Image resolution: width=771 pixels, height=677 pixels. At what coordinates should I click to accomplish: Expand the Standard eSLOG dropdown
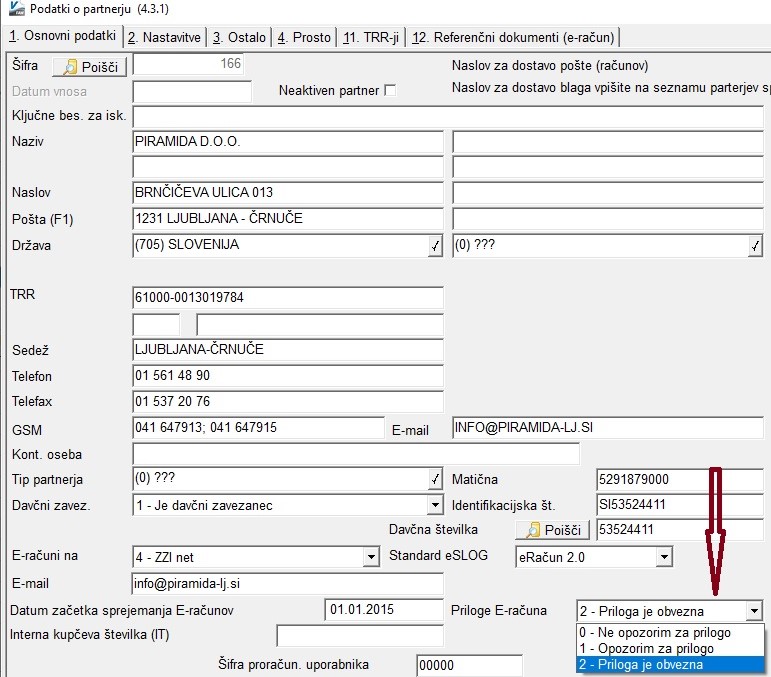[x=664, y=557]
